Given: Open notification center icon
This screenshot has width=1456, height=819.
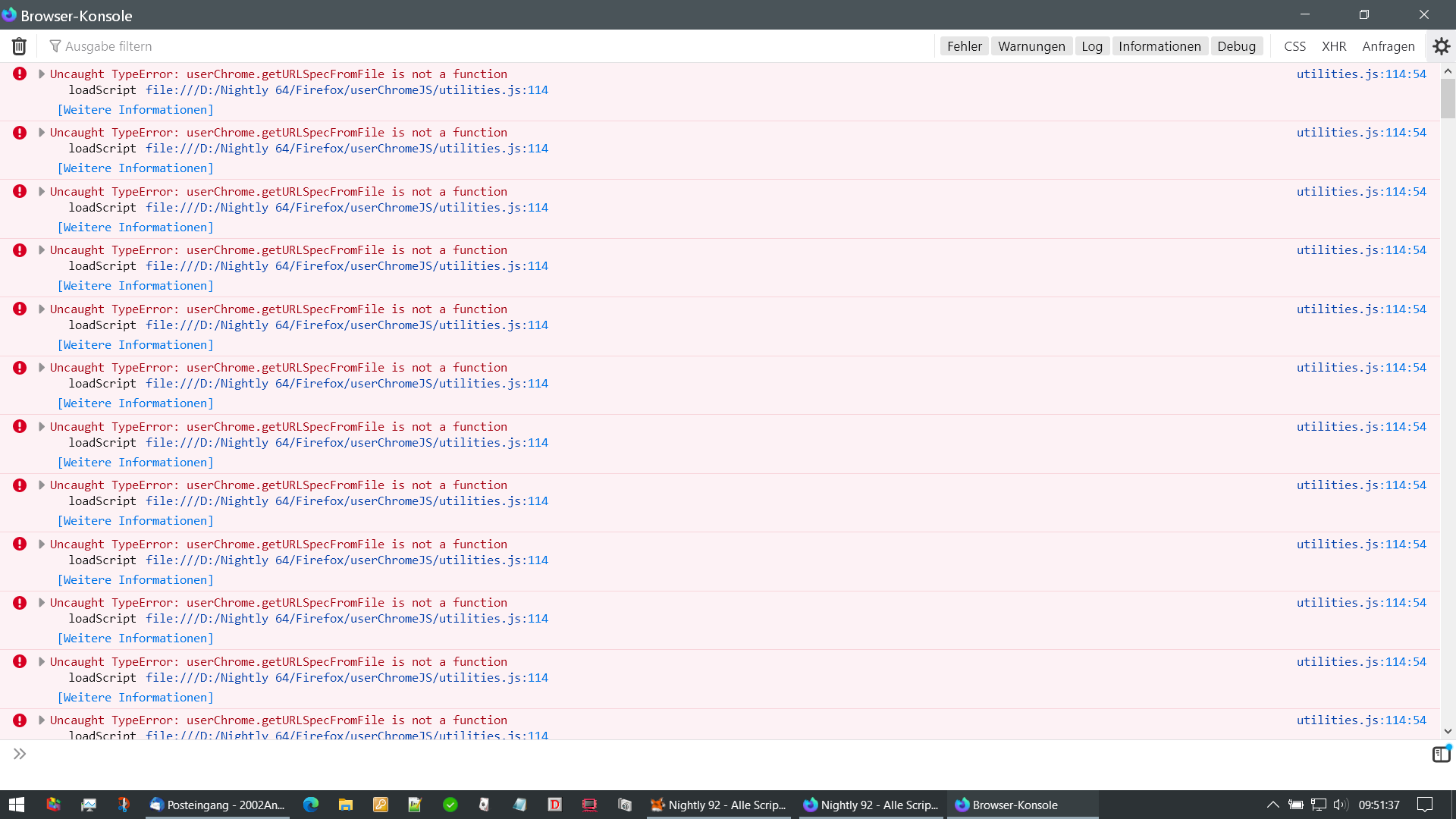Looking at the screenshot, I should [x=1425, y=805].
